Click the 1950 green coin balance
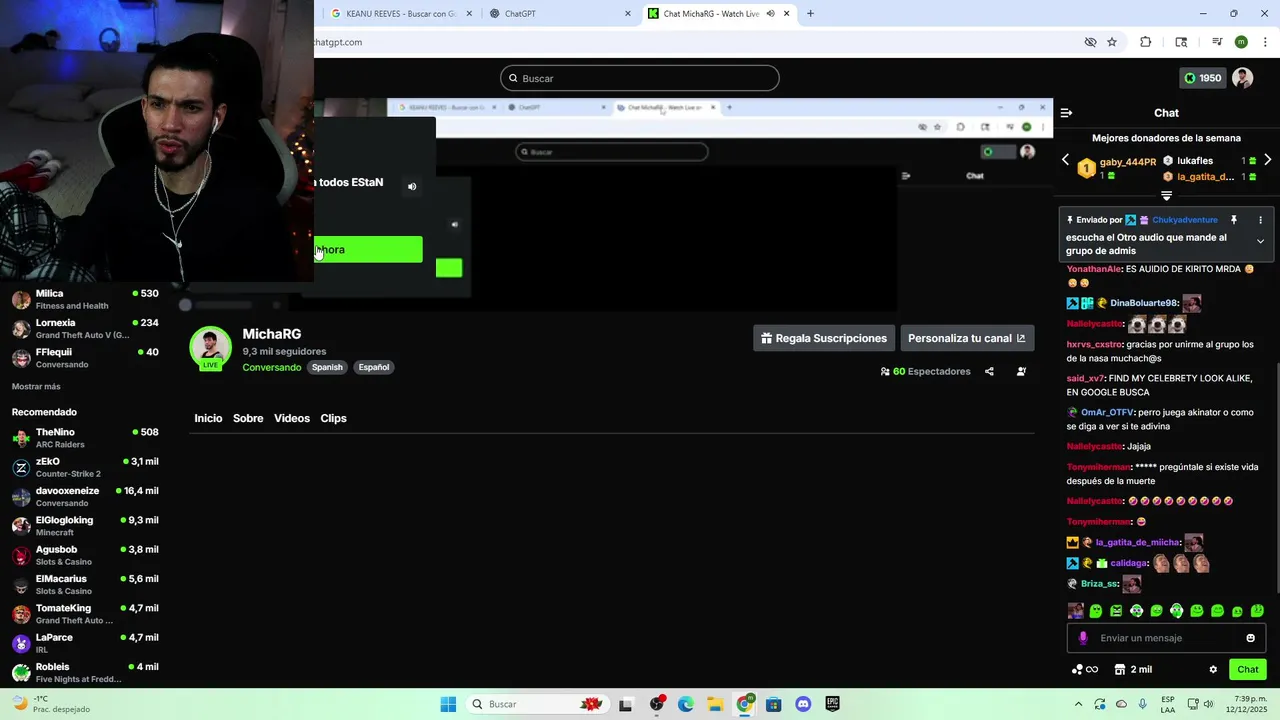The image size is (1280, 720). [x=1202, y=78]
